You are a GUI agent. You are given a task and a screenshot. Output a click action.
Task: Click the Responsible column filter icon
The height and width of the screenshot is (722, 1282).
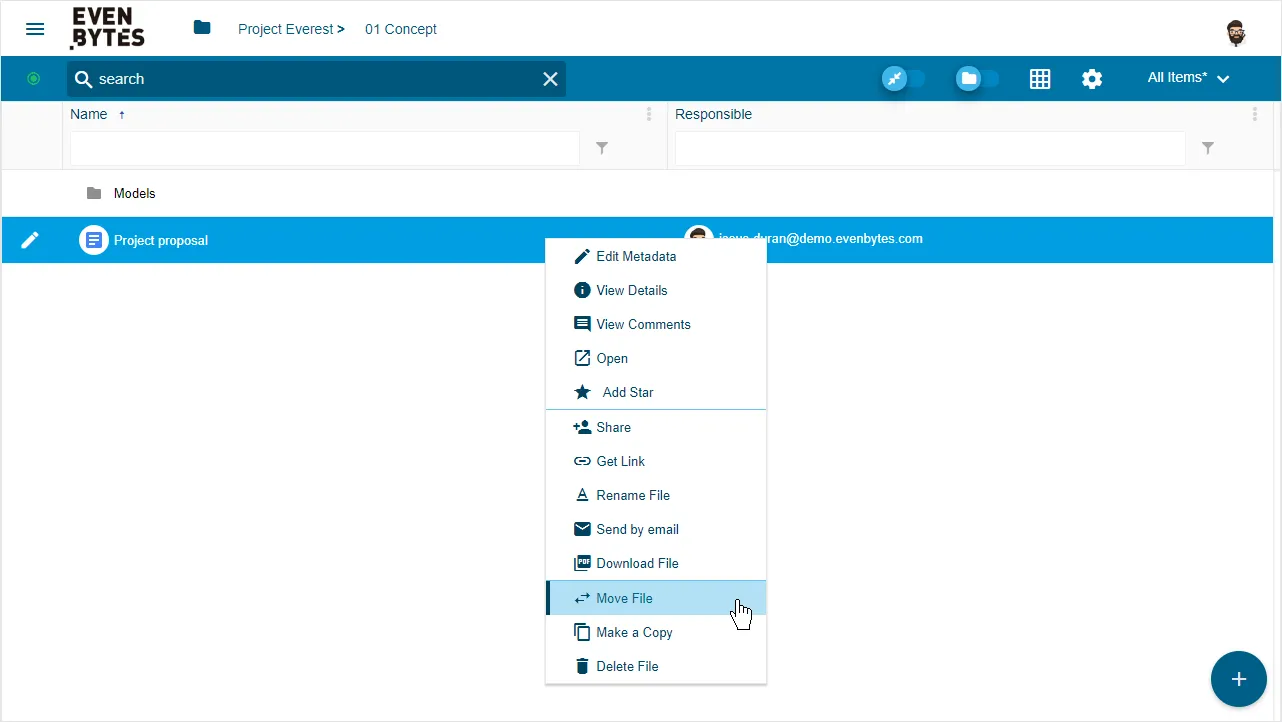click(1208, 148)
